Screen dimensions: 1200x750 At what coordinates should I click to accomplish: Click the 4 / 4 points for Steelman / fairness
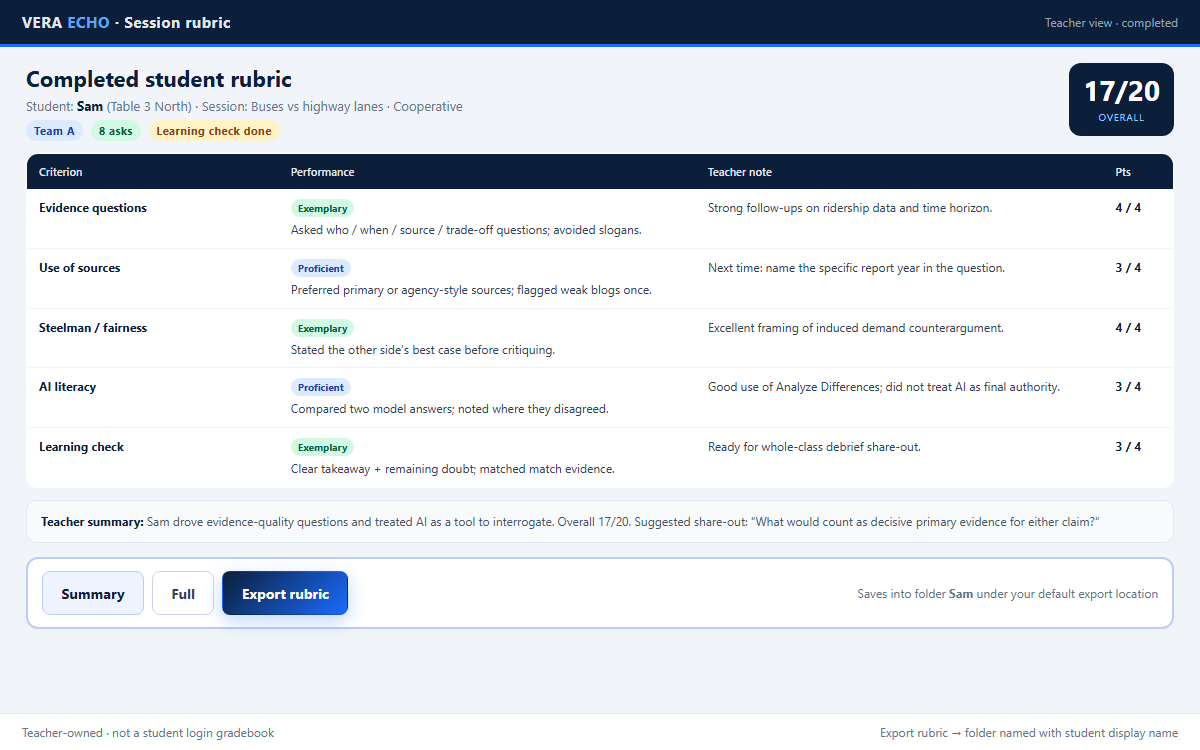(1128, 328)
